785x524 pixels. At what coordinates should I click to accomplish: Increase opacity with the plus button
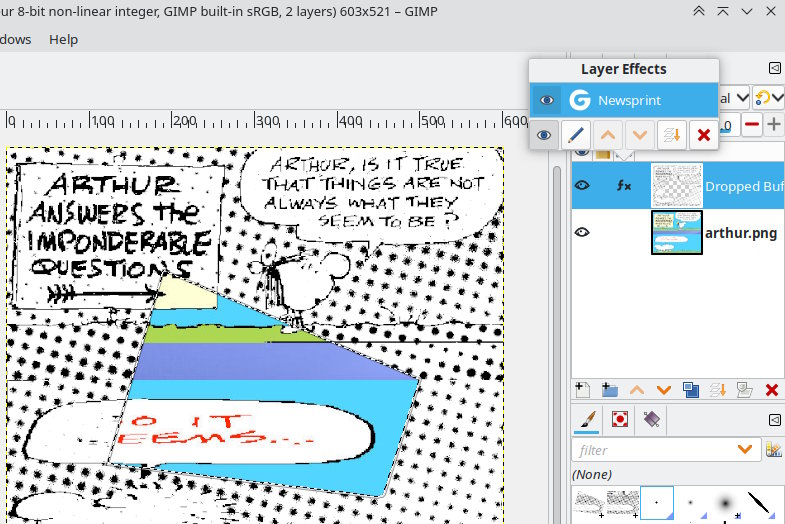click(x=774, y=124)
